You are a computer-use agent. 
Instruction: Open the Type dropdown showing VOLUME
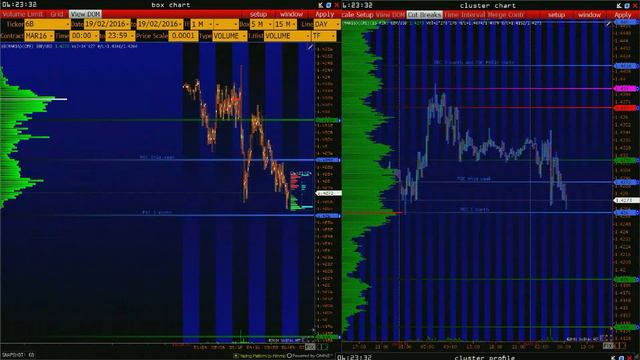point(230,36)
